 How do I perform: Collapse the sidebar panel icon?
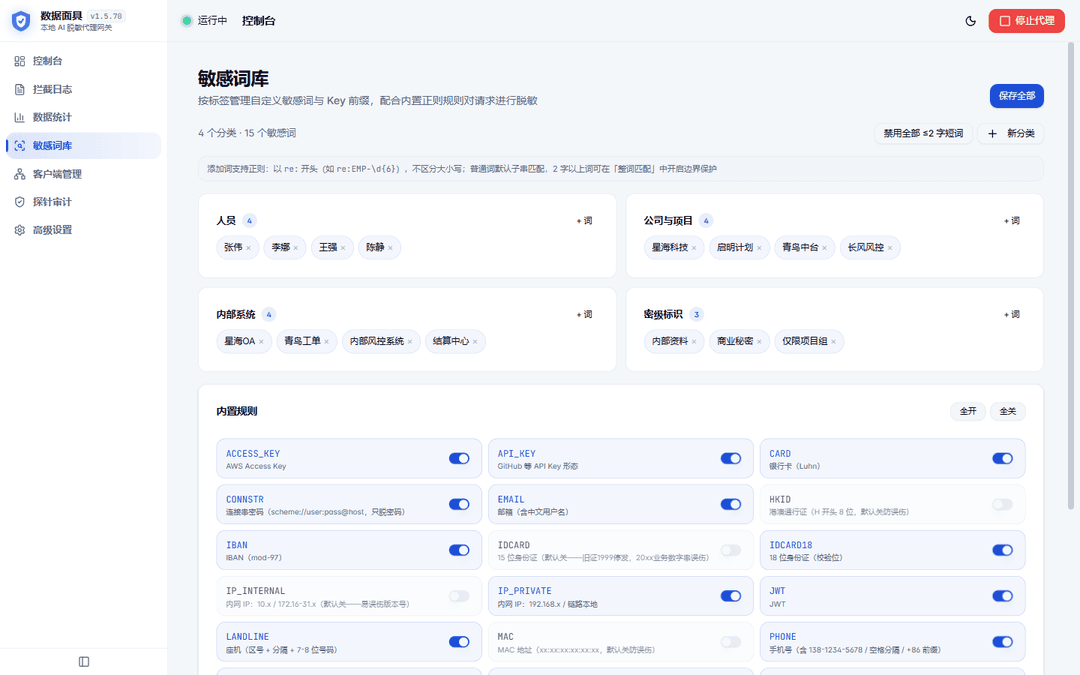point(84,662)
